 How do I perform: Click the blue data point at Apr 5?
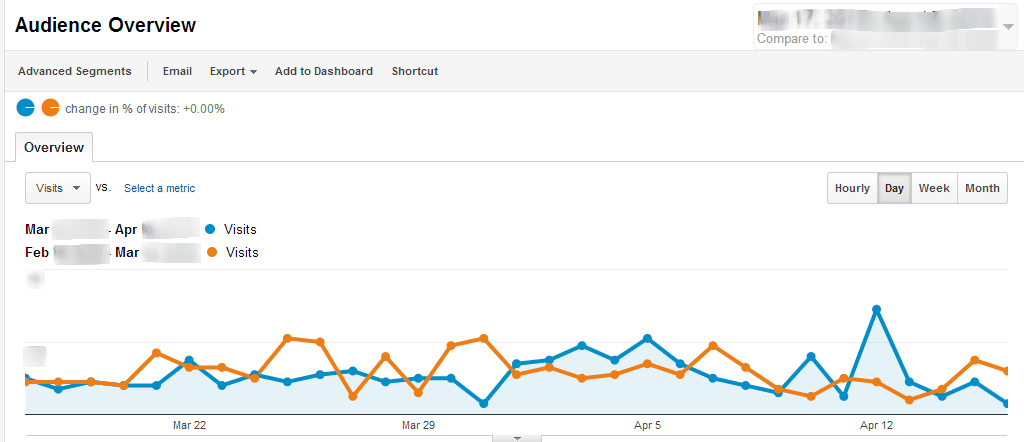(647, 338)
